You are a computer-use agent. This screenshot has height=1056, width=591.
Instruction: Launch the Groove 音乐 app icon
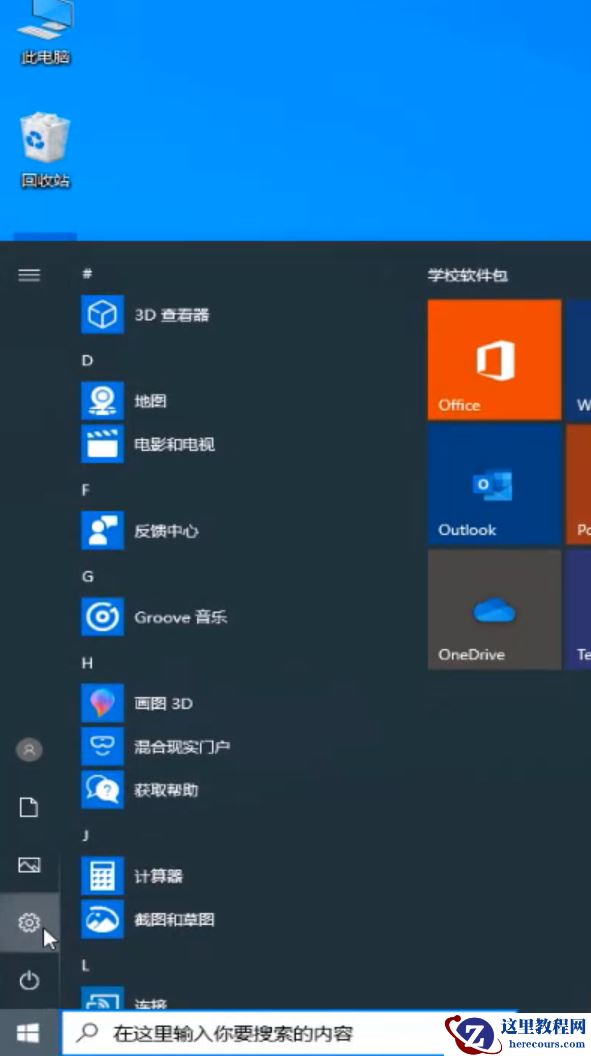pos(102,617)
